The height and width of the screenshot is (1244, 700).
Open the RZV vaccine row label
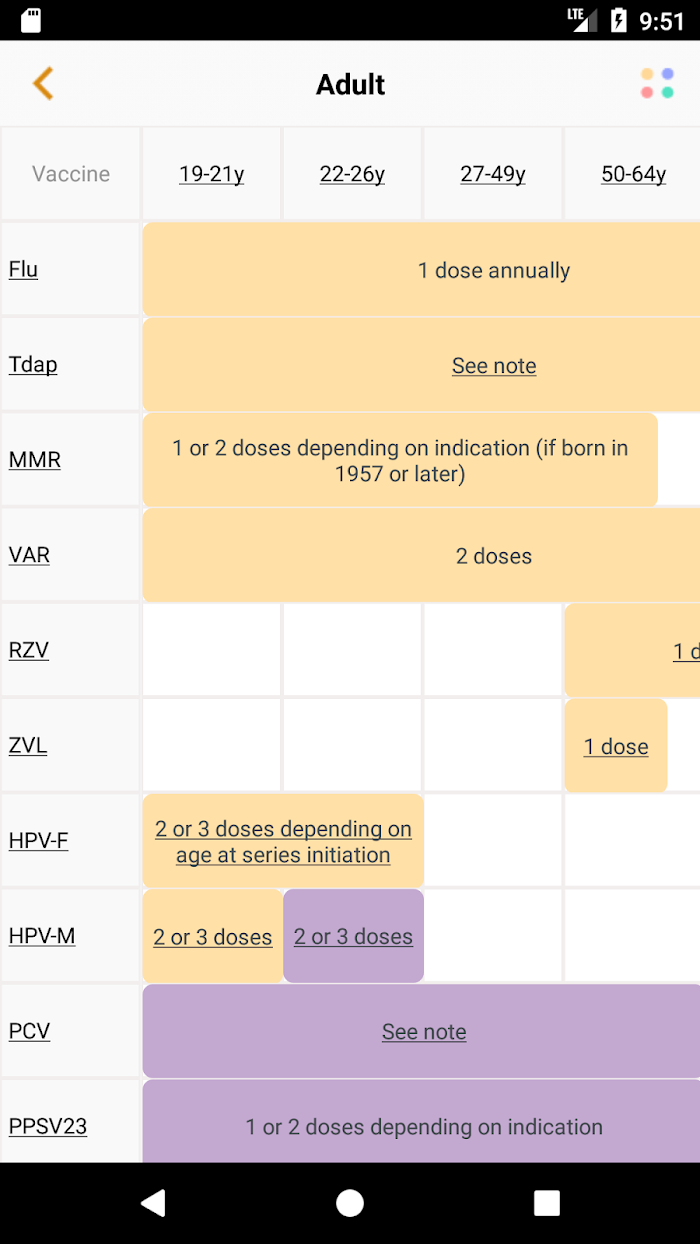pyautogui.click(x=29, y=650)
